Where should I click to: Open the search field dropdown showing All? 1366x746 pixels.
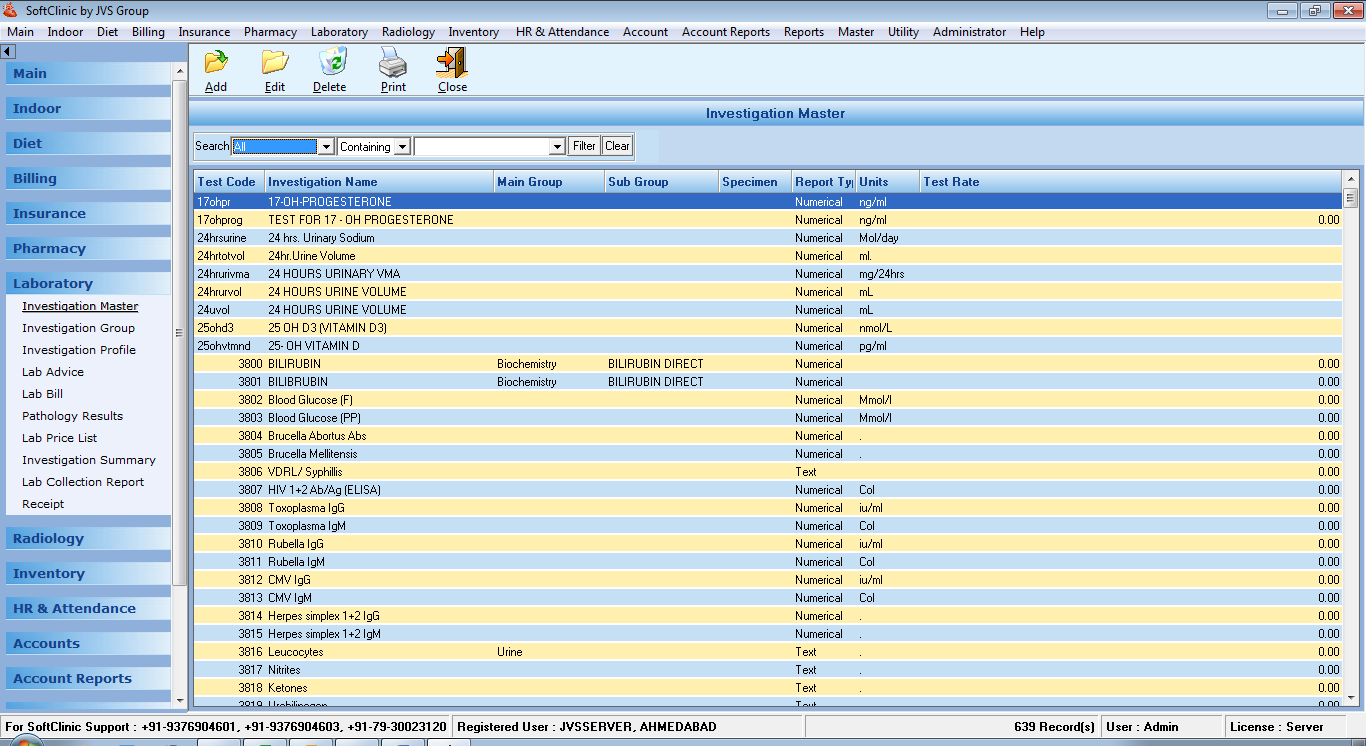[327, 145]
